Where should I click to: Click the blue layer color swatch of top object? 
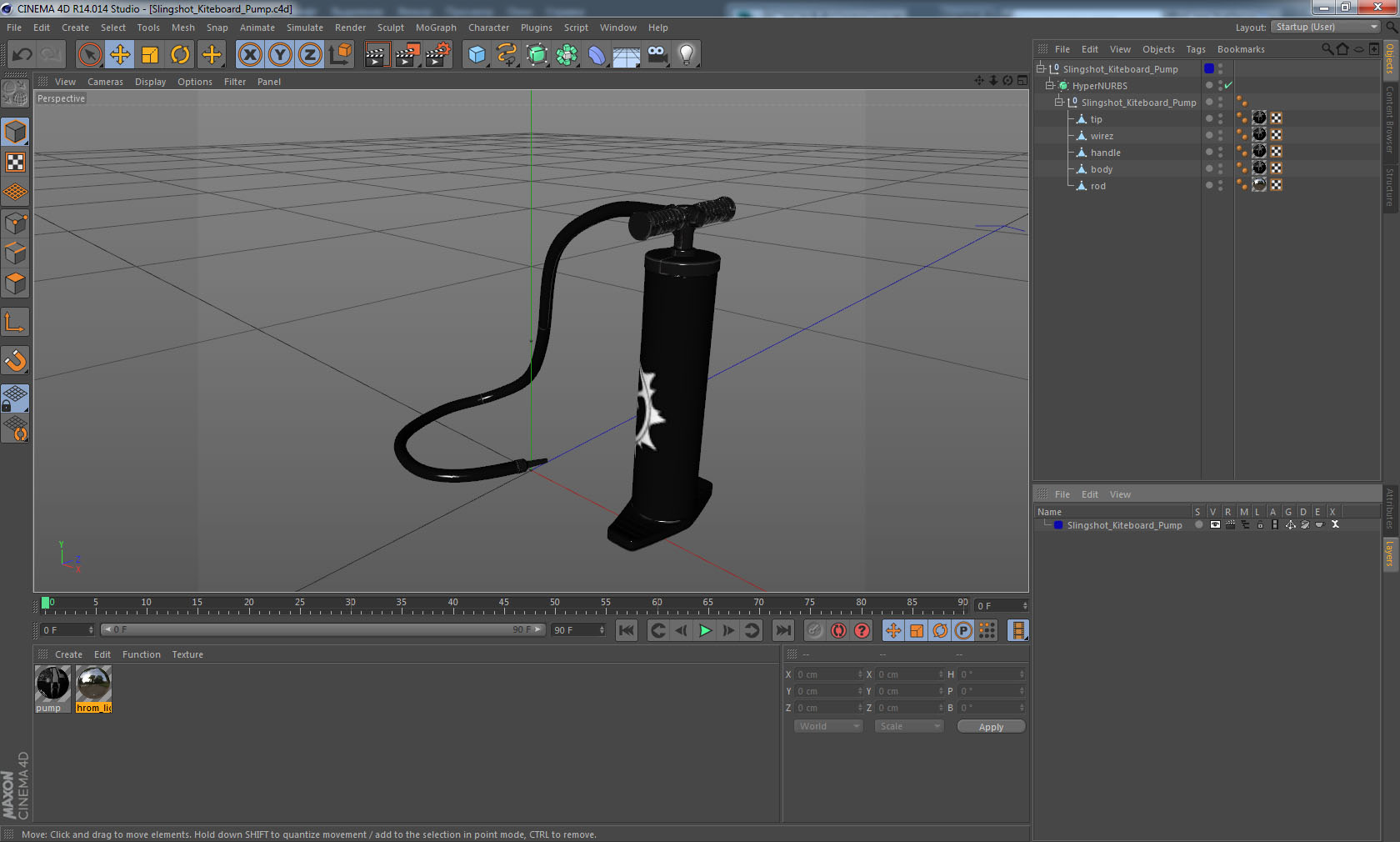pyautogui.click(x=1209, y=69)
